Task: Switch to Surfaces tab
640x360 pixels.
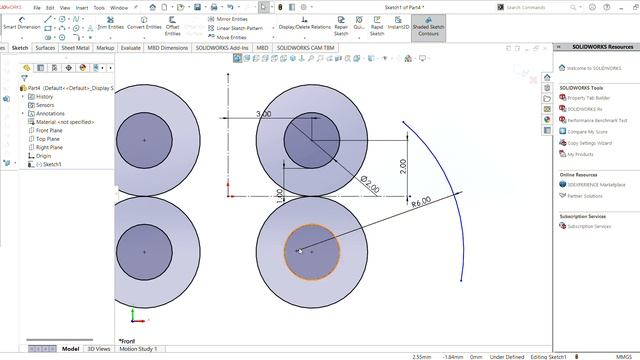Action: [45, 48]
